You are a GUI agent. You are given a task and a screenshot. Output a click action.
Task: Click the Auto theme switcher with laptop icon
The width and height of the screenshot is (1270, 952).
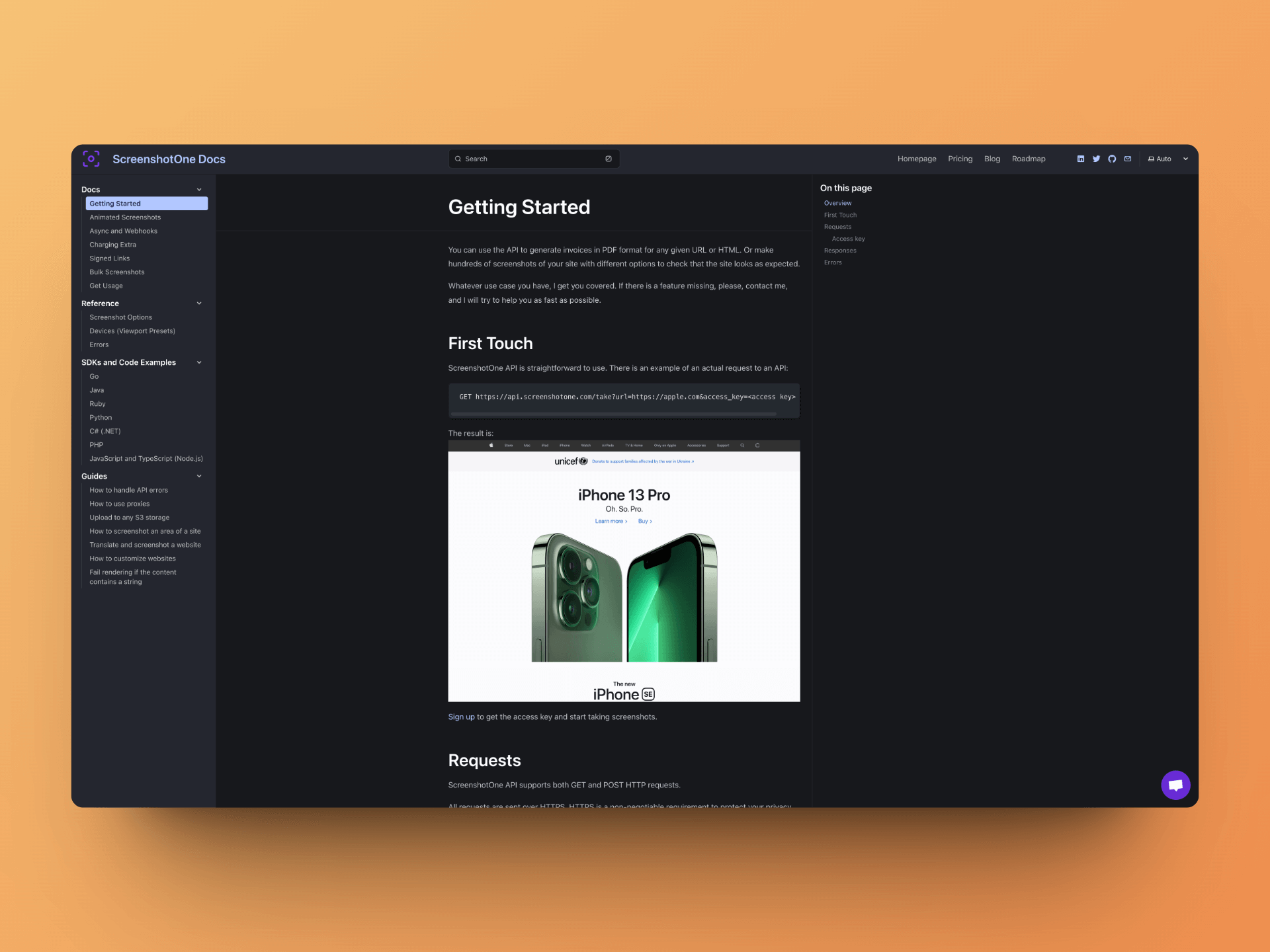tap(1160, 159)
